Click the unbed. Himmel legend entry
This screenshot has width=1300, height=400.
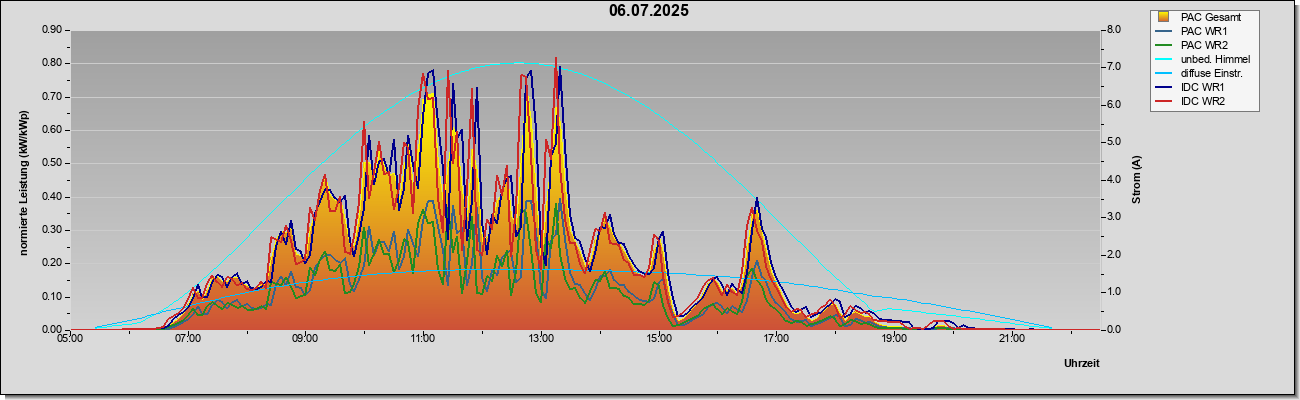click(1203, 59)
